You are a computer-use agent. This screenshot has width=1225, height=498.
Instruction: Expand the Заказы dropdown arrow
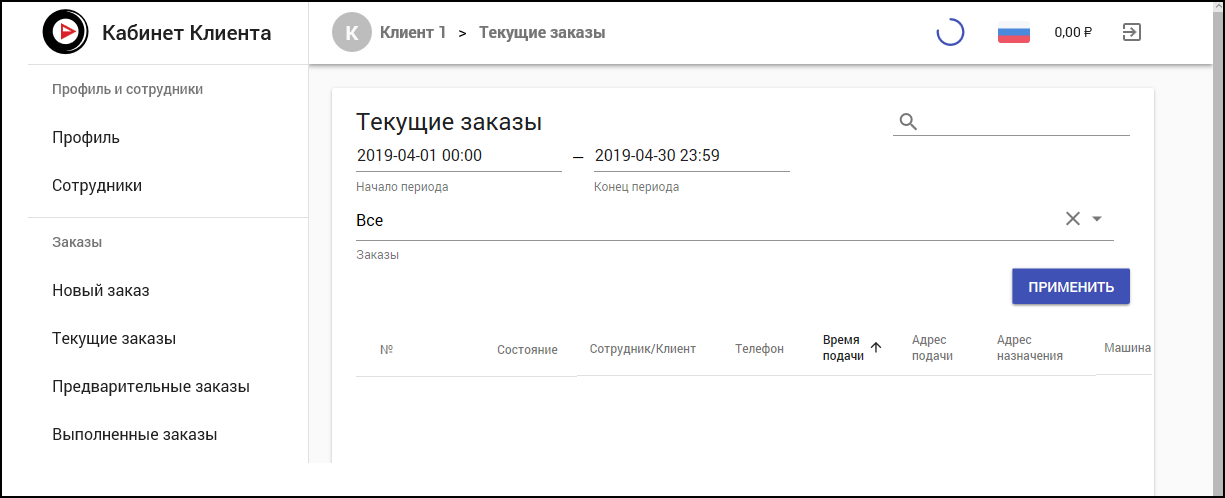click(1096, 219)
